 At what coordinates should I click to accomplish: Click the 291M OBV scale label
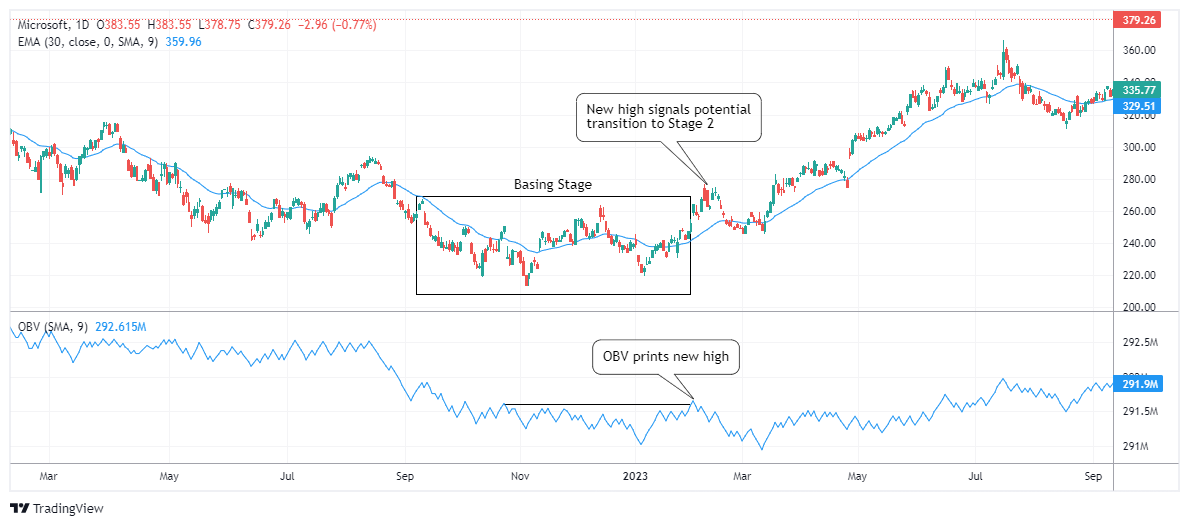click(x=1135, y=446)
